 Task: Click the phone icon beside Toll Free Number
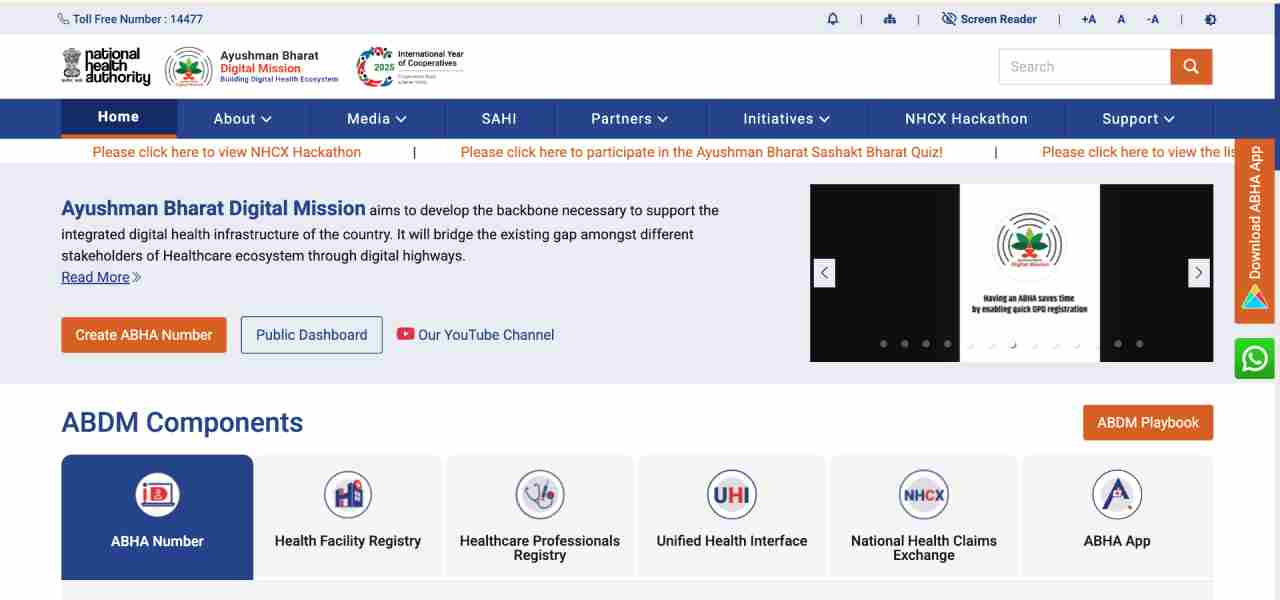64,19
